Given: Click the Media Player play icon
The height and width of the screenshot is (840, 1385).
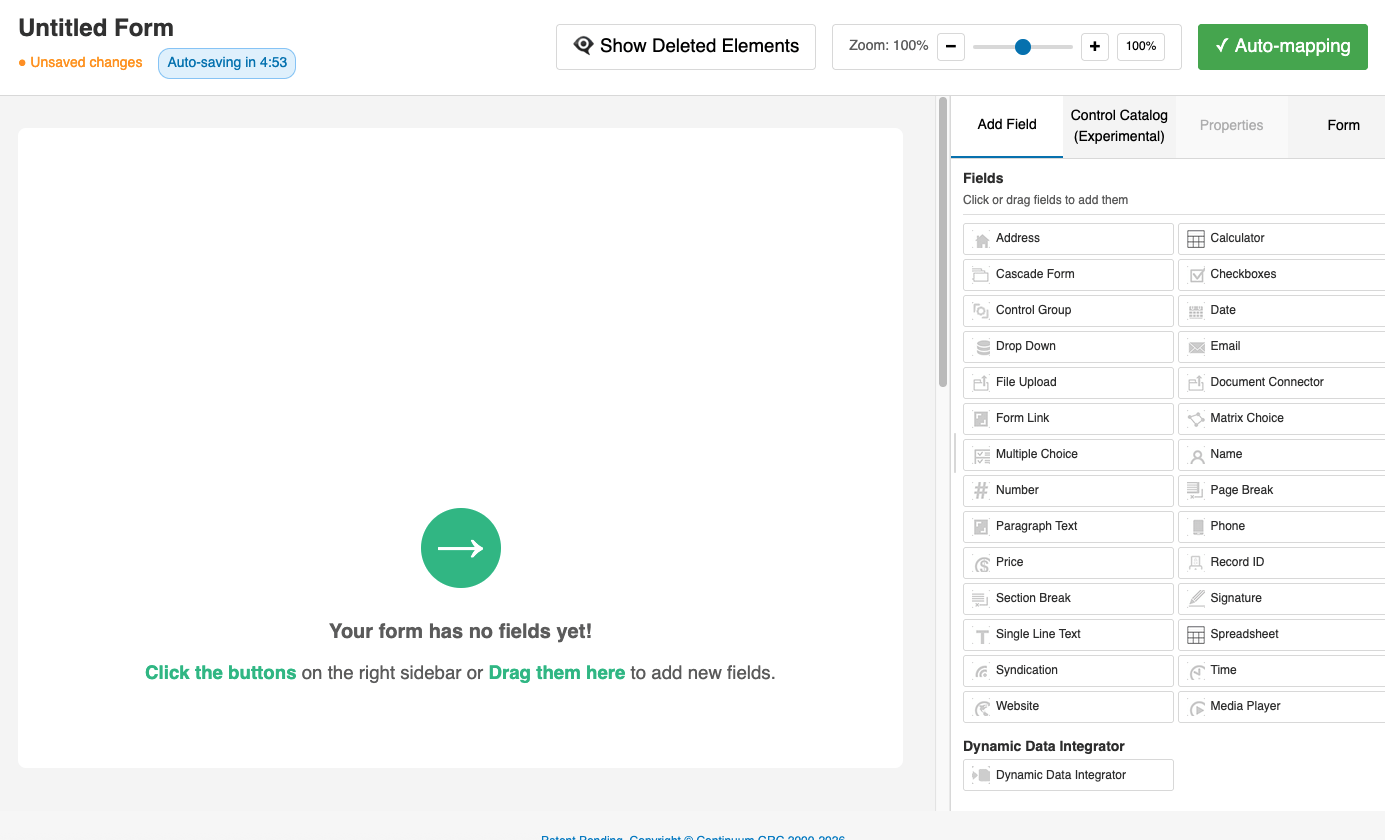Looking at the screenshot, I should 1196,707.
